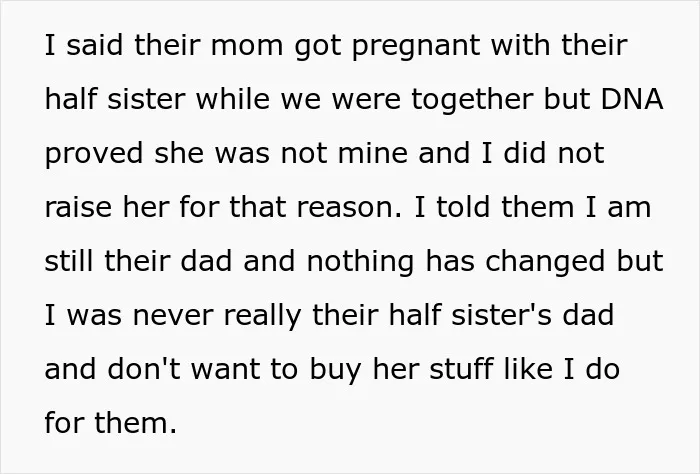Select the word "still" starting the fifth line
The image size is (700, 474).
point(70,261)
